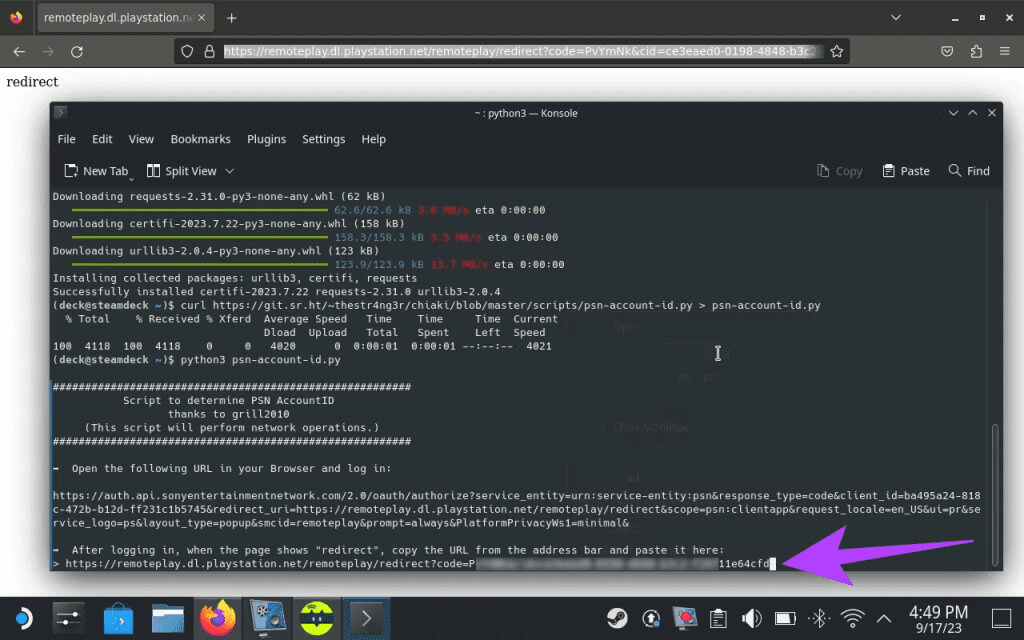Open the volume control in the tray
This screenshot has width=1024, height=640.
click(752, 618)
